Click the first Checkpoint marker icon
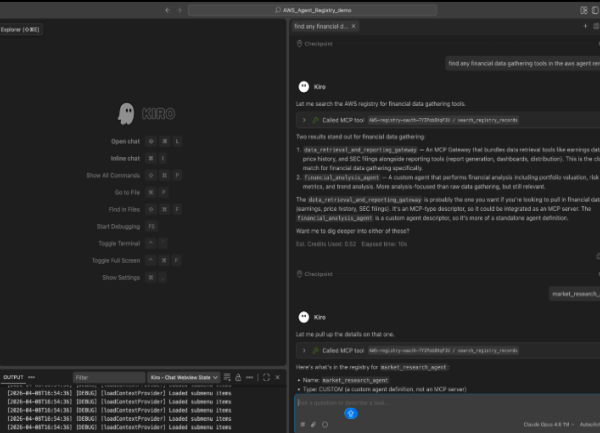Image resolution: width=600 pixels, height=433 pixels. (299, 44)
